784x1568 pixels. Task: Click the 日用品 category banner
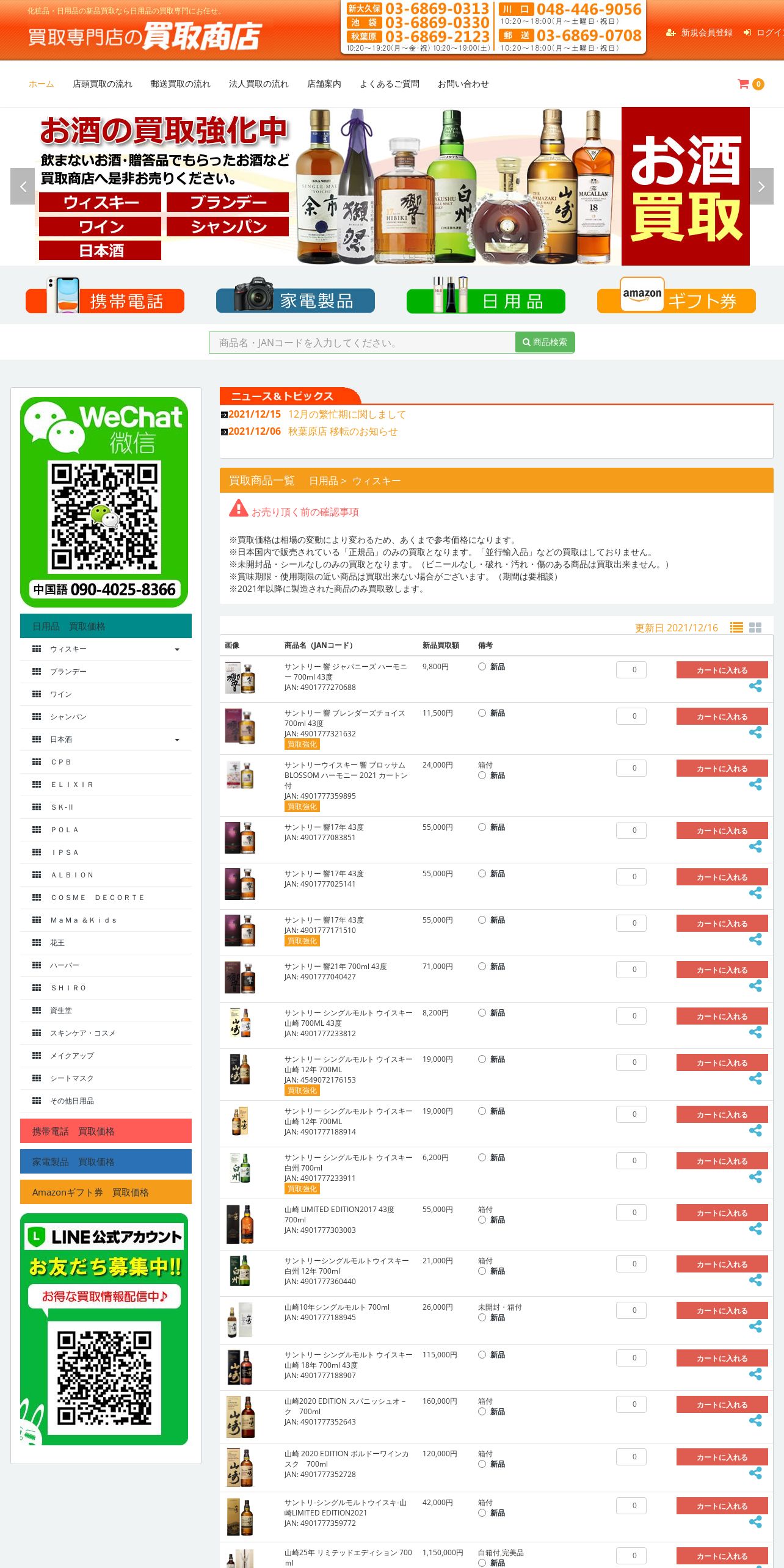click(x=486, y=296)
